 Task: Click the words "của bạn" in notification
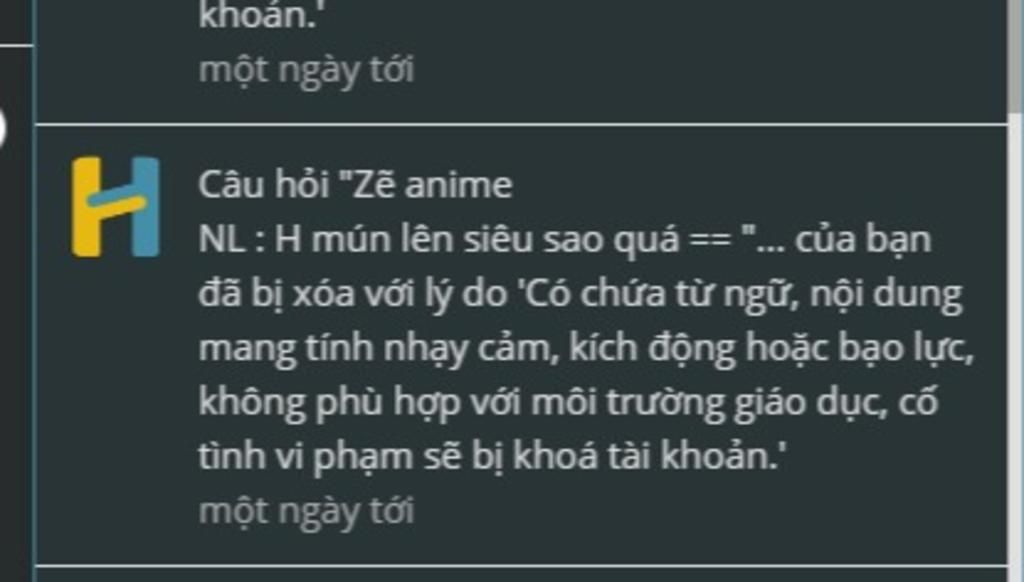[863, 239]
